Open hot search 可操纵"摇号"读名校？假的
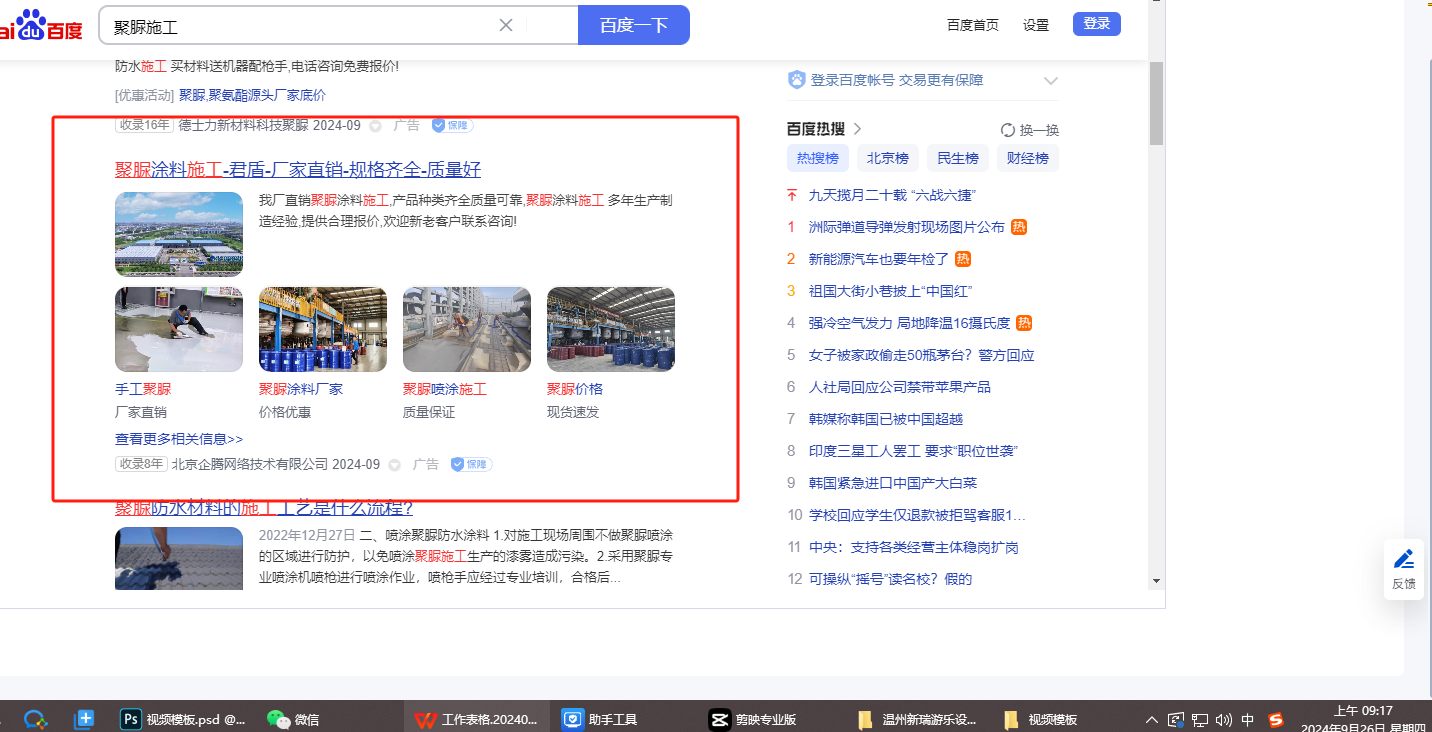 pos(890,579)
